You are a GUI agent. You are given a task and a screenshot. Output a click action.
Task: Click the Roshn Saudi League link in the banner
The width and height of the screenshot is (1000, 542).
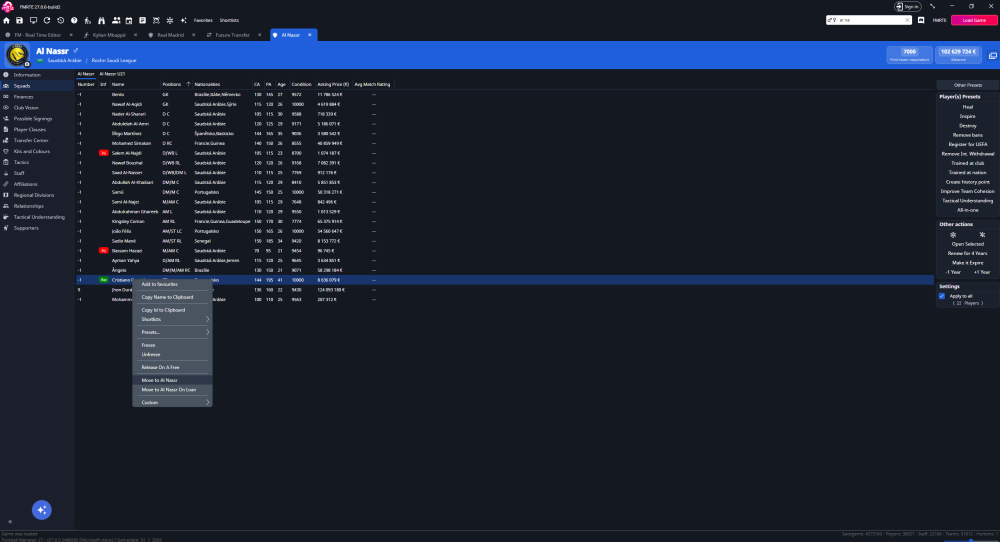(x=114, y=61)
